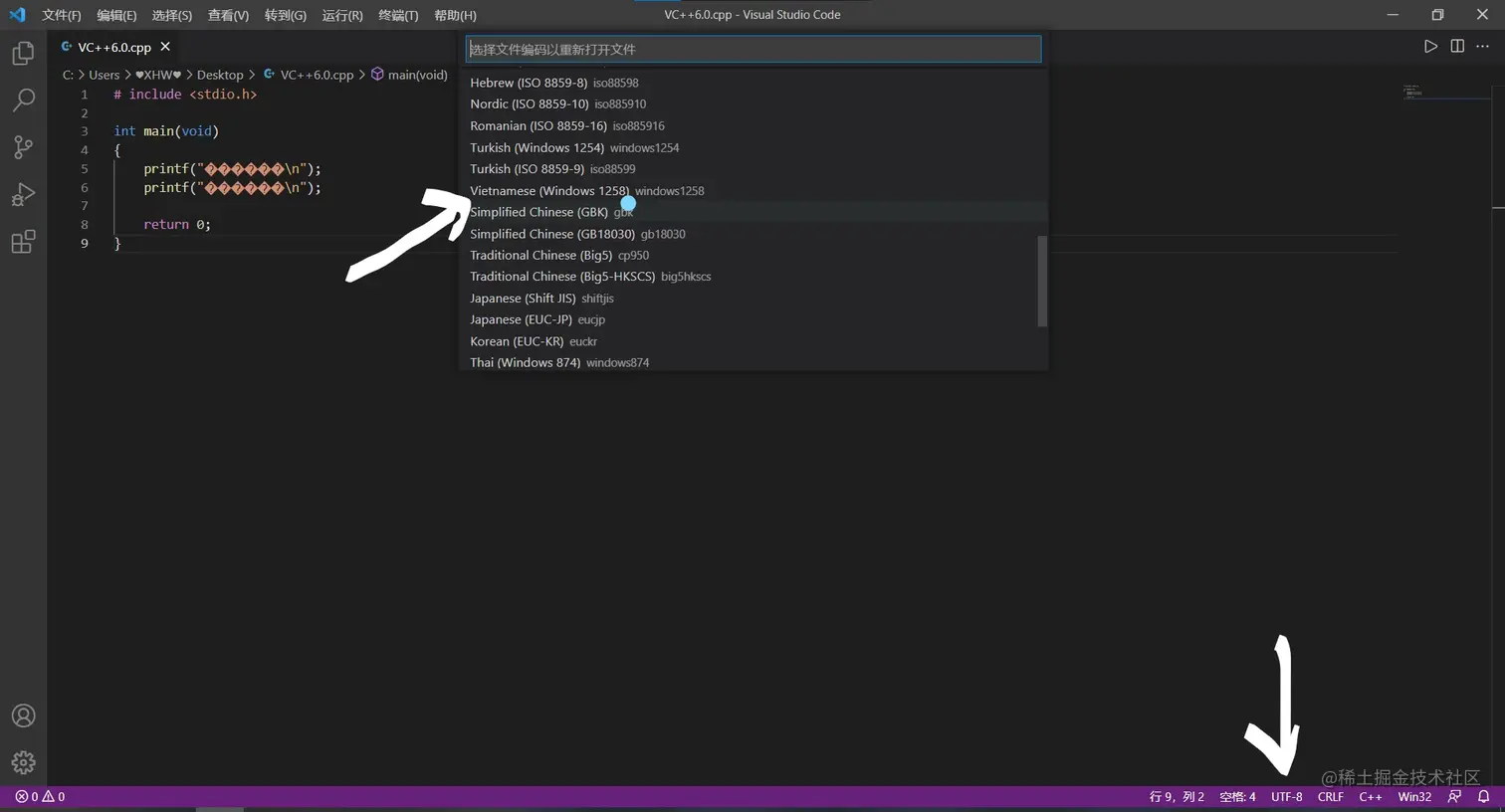
Task: Click the 行 9, 列 2 cursor position
Action: click(x=1177, y=796)
